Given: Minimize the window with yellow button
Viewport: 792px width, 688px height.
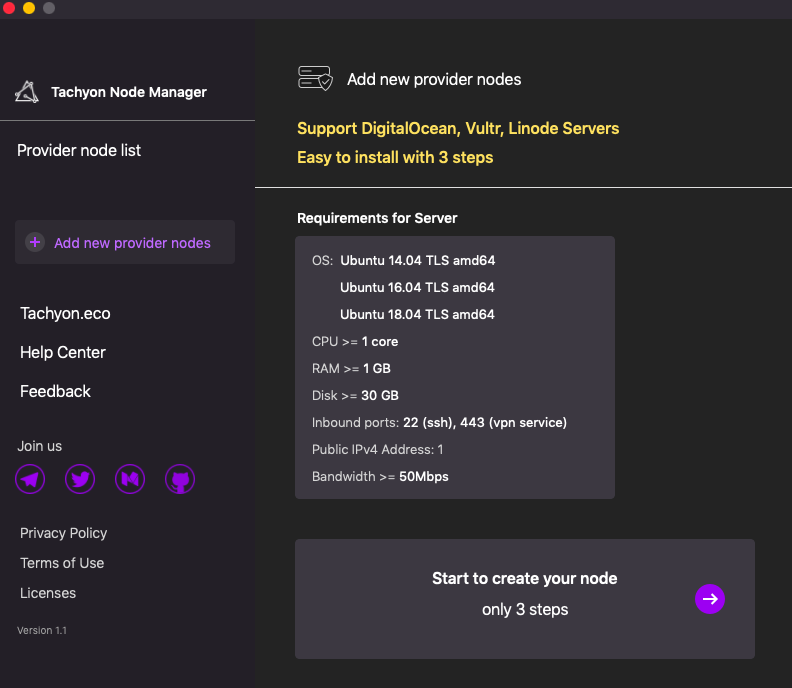Looking at the screenshot, I should click(x=29, y=8).
